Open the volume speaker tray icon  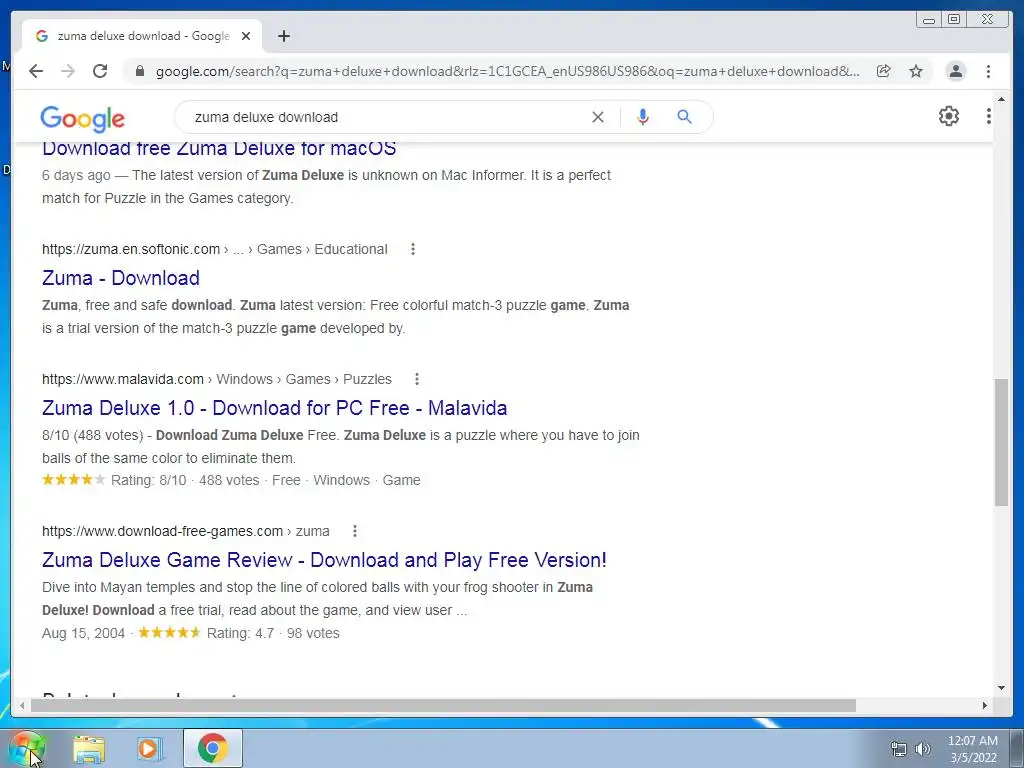point(923,749)
